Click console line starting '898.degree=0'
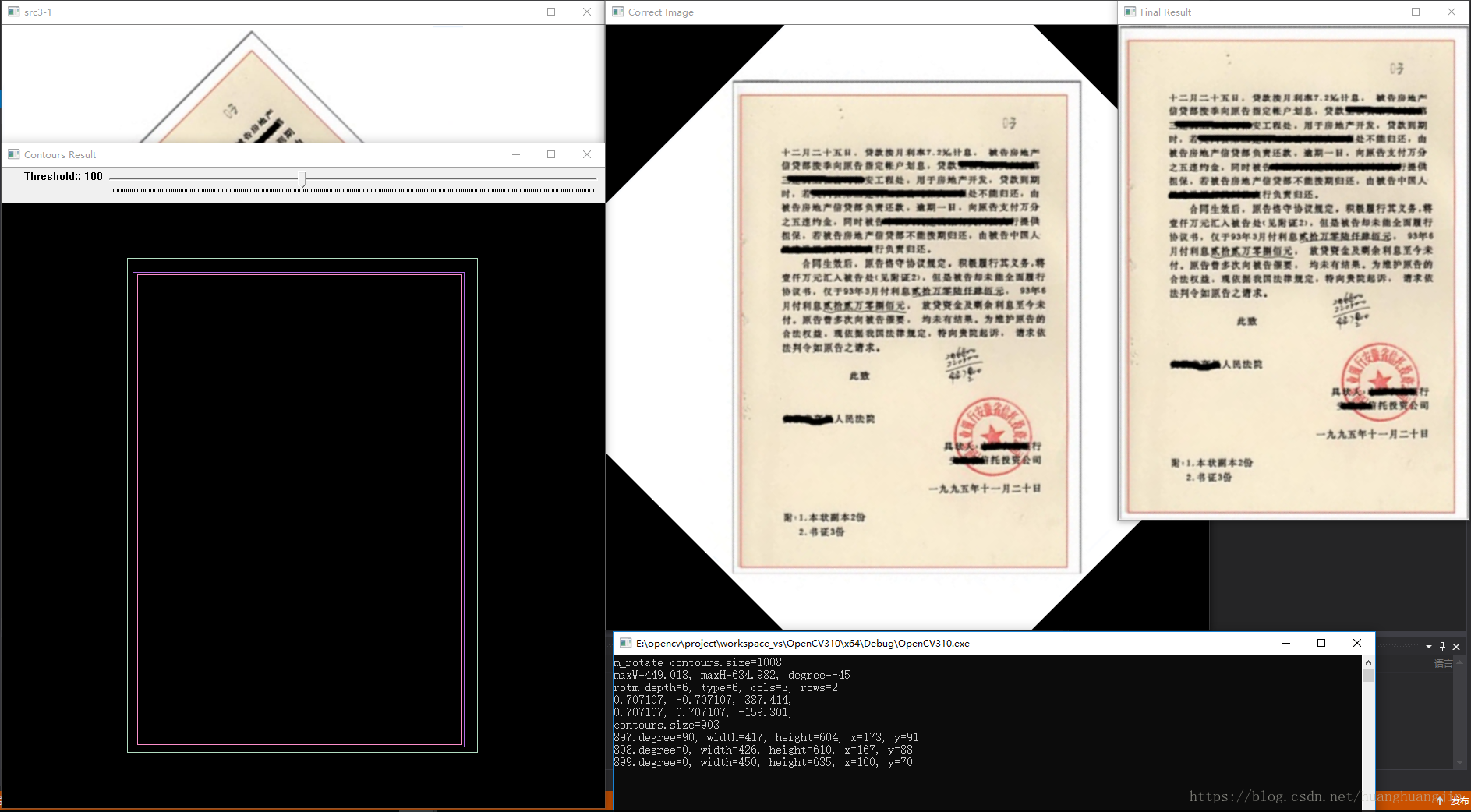 pos(762,750)
